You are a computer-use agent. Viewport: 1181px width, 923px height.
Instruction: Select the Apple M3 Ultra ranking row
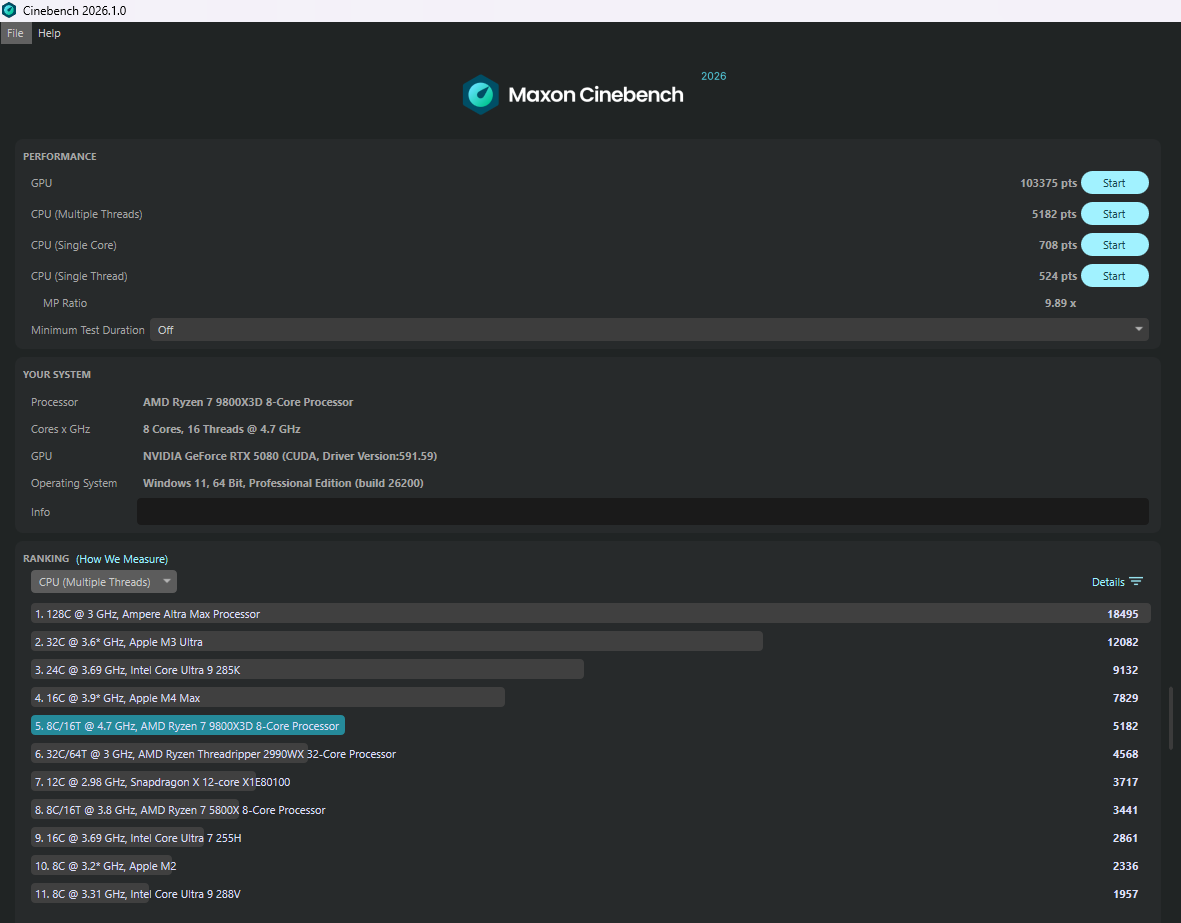click(x=590, y=642)
